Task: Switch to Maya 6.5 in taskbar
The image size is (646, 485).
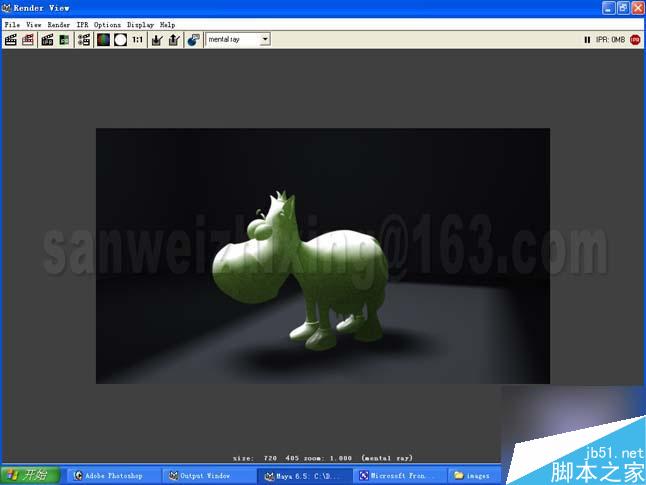Action: [305, 476]
